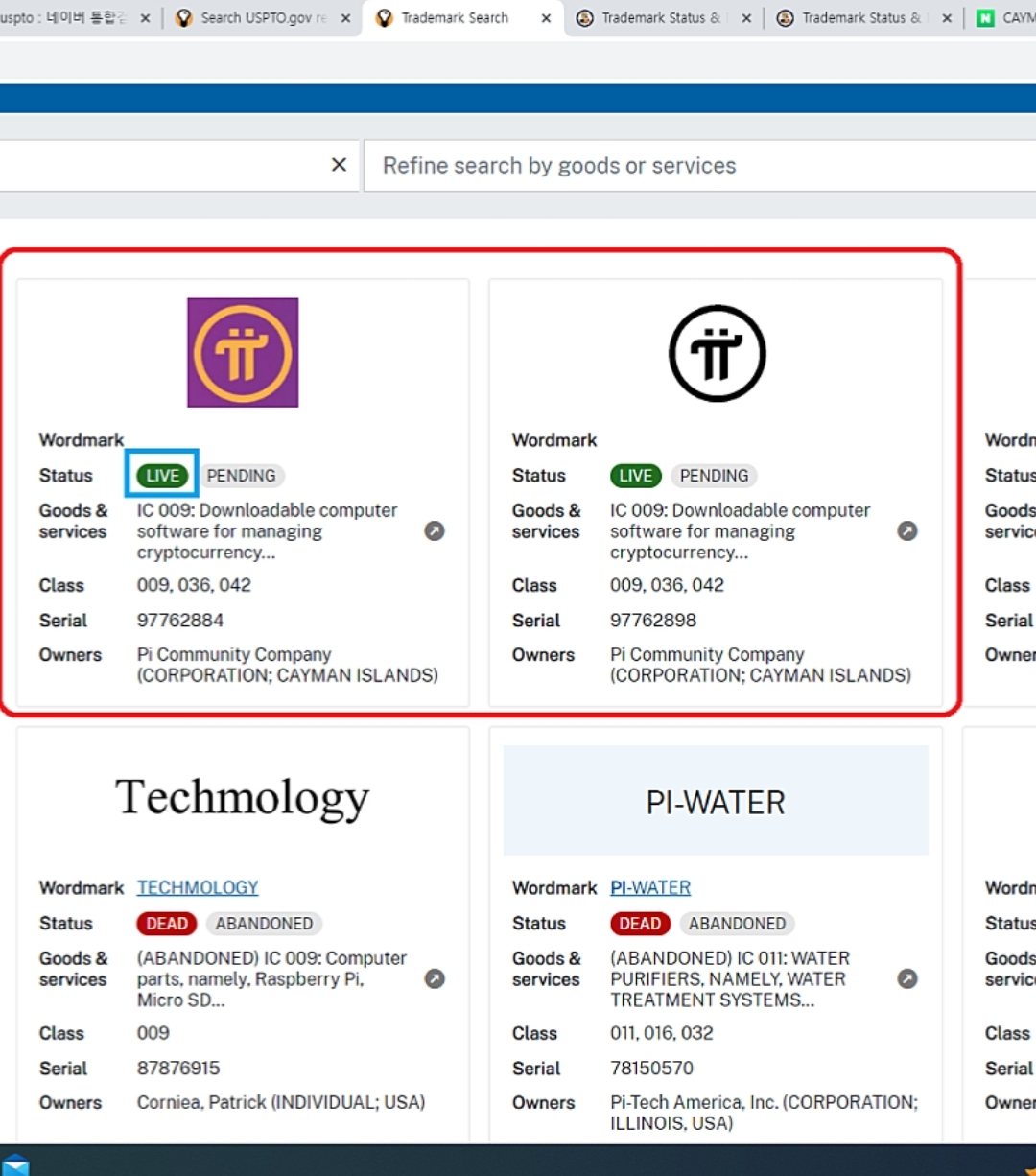Click LIVE badge for serial 97762898
Screen dimensions: 1036x1176
click(x=635, y=476)
